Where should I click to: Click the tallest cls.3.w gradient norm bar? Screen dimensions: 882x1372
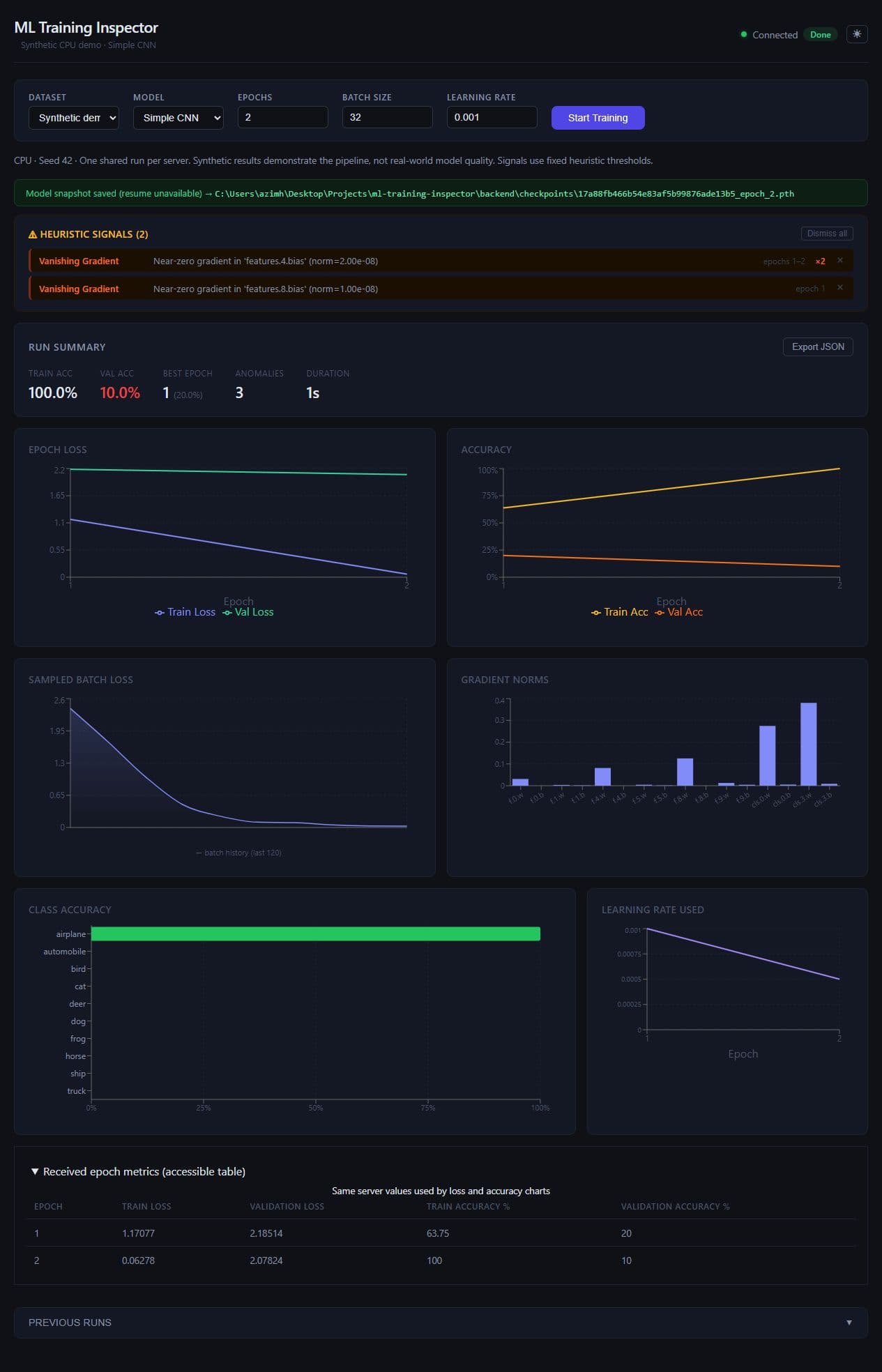point(808,744)
